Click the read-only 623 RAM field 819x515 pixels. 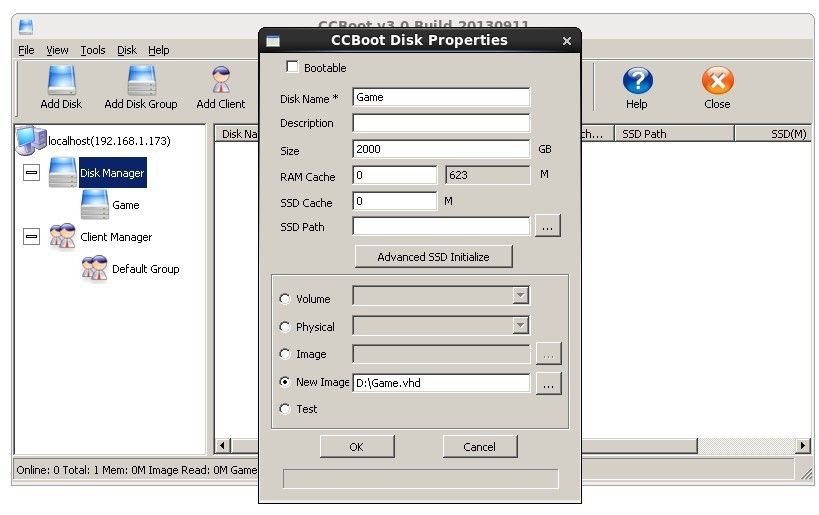coord(488,175)
